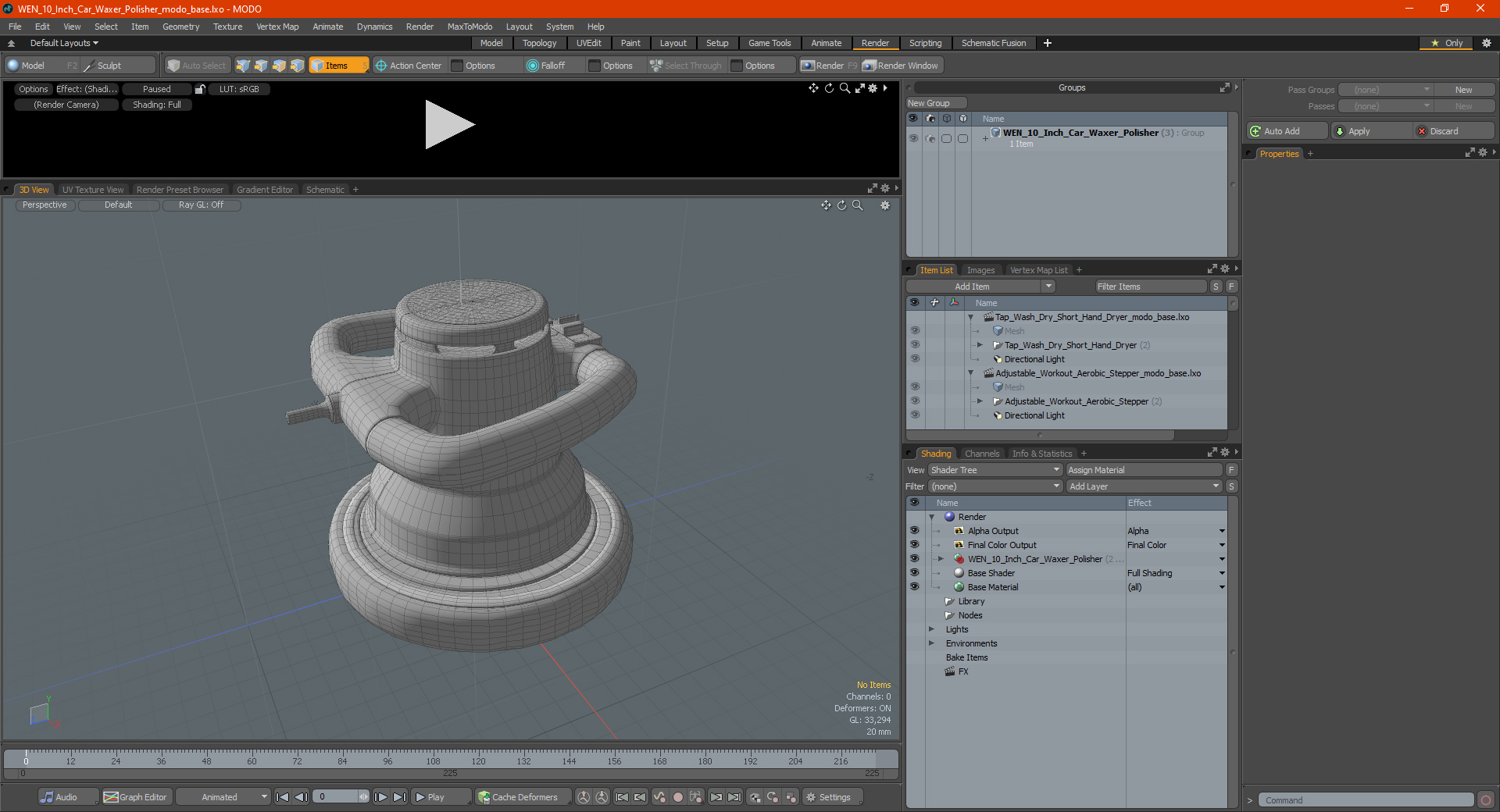Maximize the Groups panel
The height and width of the screenshot is (812, 1500).
coord(1224,87)
